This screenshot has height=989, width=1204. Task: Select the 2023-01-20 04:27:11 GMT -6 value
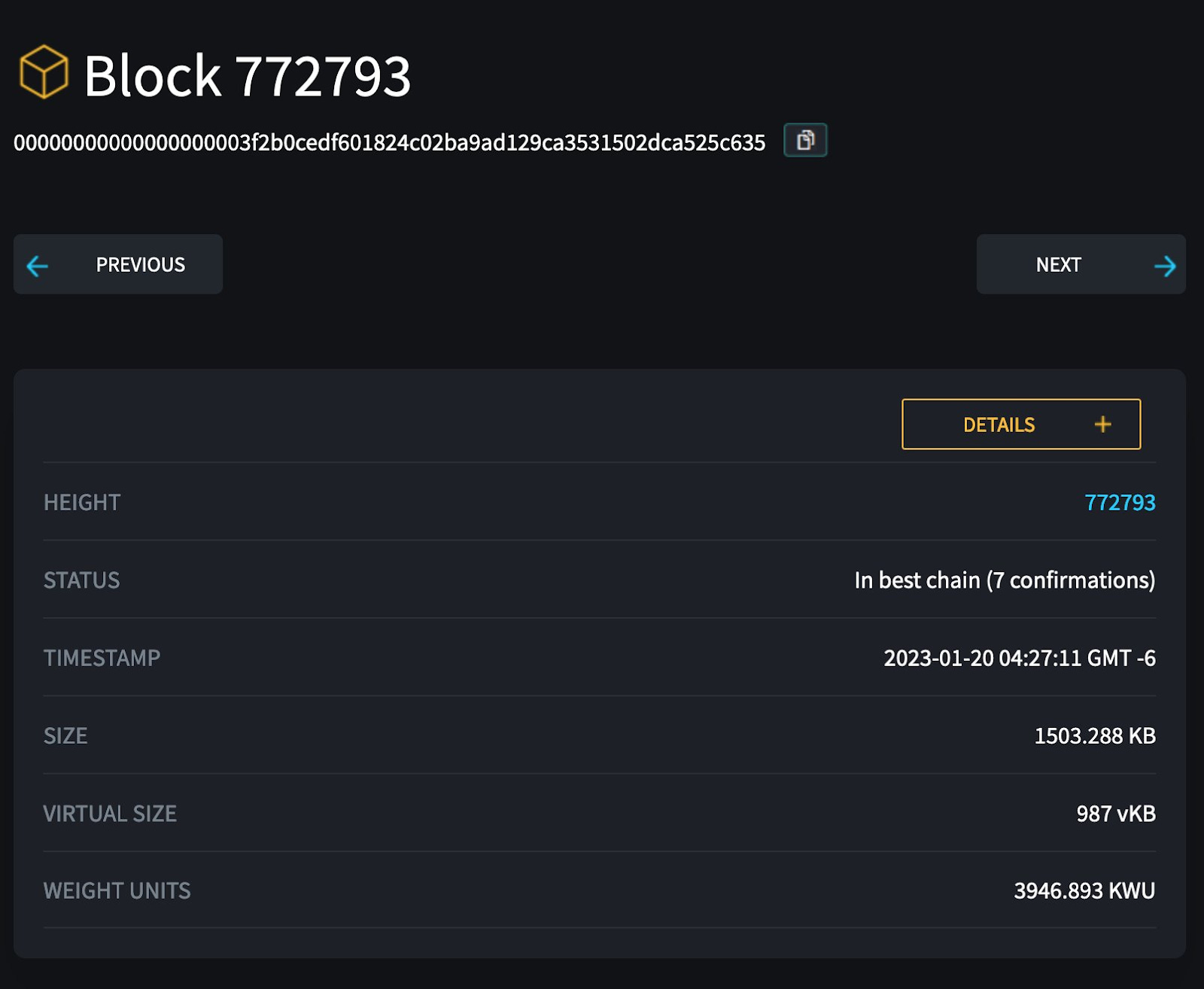(x=1020, y=658)
